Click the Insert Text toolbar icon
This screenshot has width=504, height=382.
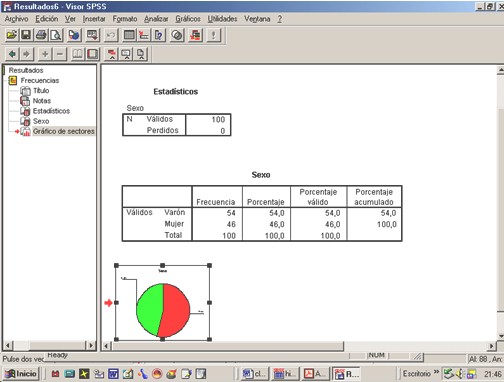click(141, 54)
